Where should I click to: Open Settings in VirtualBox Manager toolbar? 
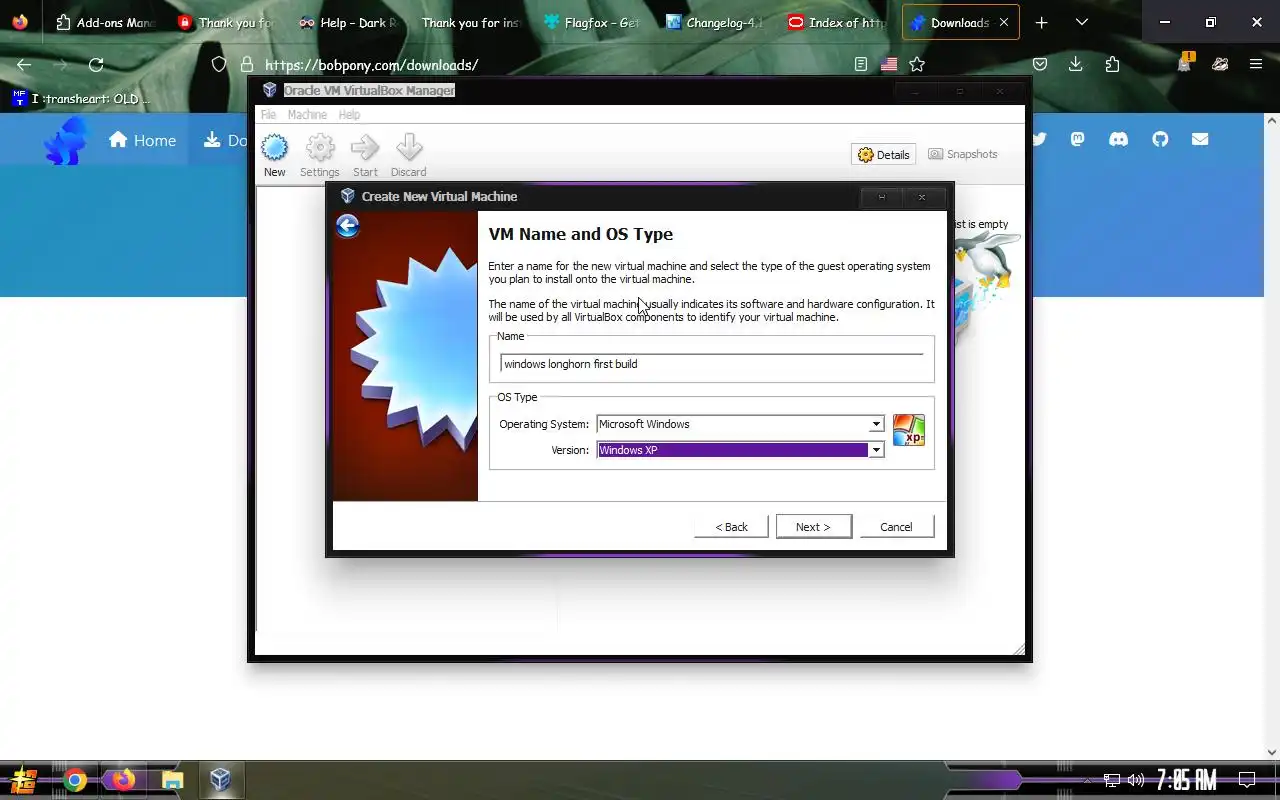(320, 156)
